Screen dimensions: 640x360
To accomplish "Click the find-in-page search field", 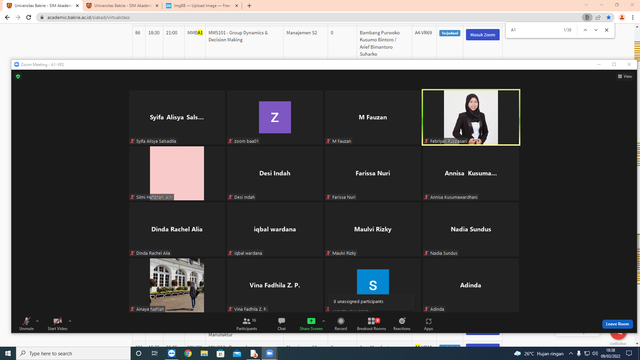I will pyautogui.click(x=535, y=30).
